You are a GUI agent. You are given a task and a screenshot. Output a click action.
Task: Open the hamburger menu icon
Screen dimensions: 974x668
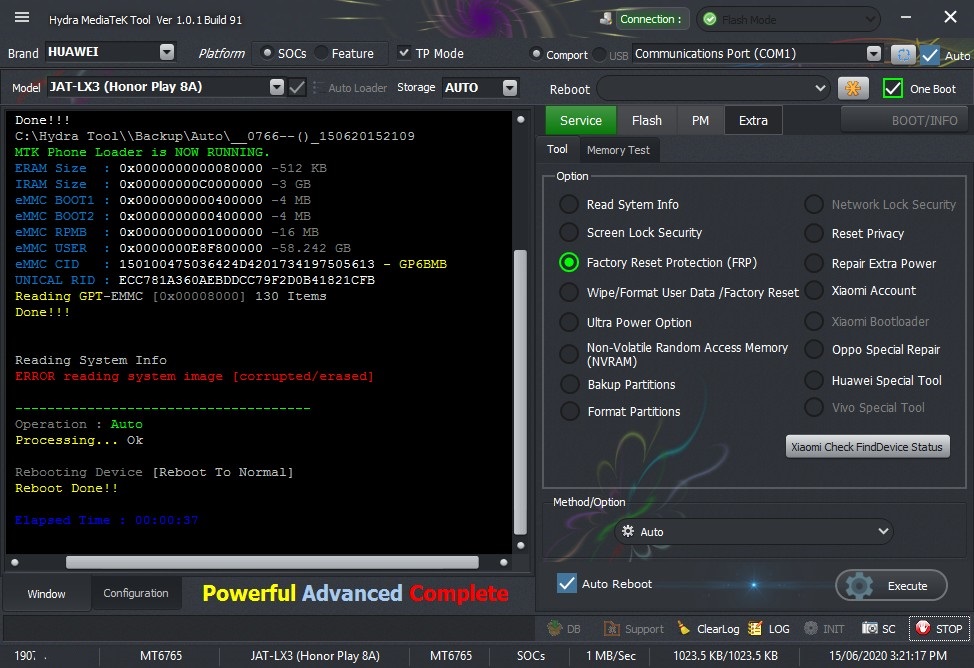click(x=22, y=17)
